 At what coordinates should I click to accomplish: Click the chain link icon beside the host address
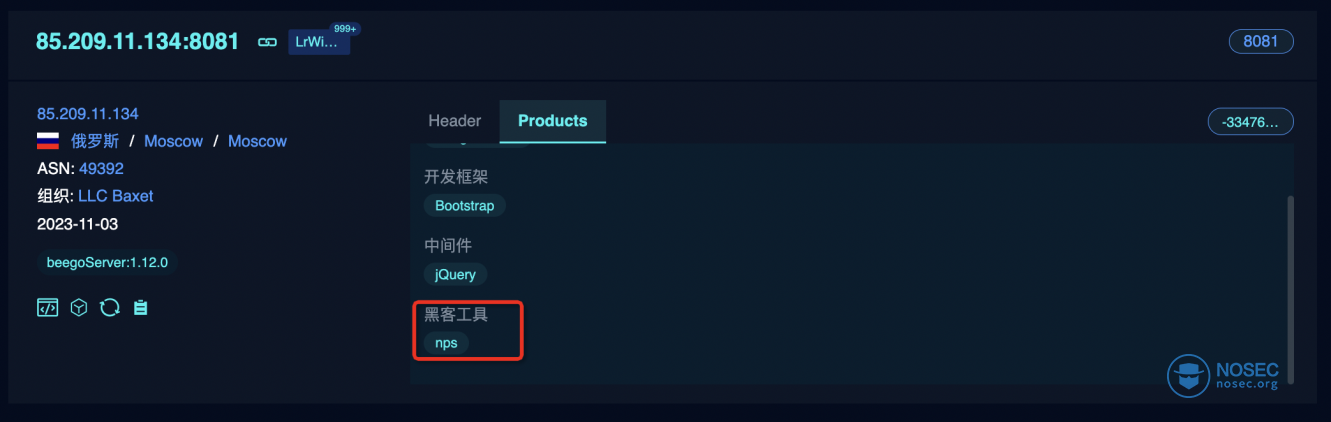[x=267, y=42]
